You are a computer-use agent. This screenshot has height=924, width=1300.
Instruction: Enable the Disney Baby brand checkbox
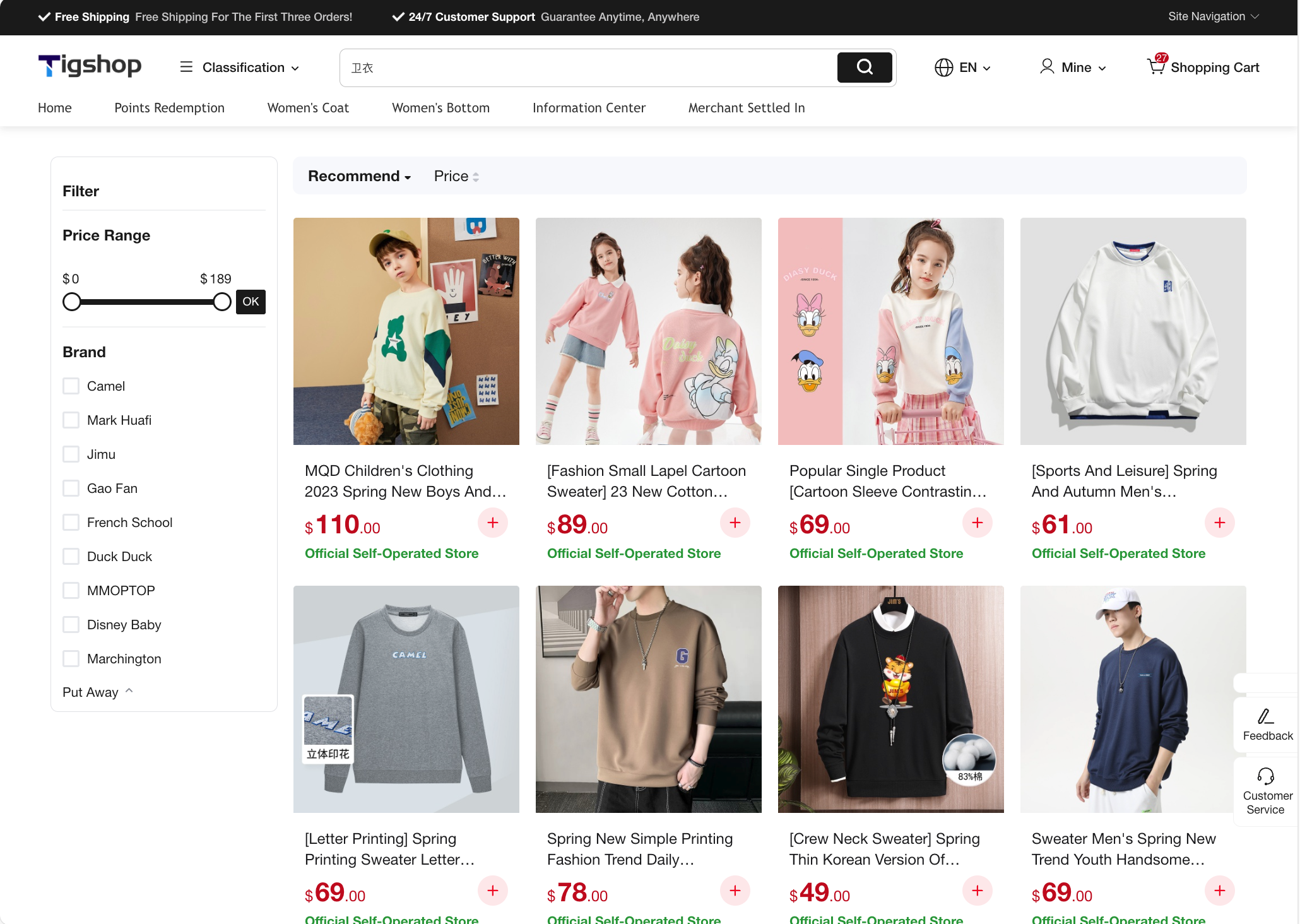[71, 625]
